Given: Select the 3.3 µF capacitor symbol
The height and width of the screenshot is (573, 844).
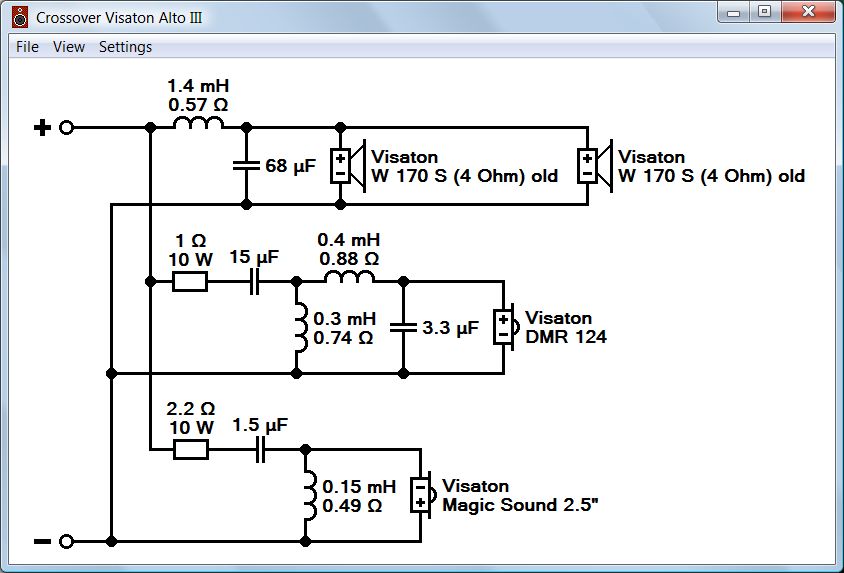Looking at the screenshot, I should pyautogui.click(x=403, y=327).
